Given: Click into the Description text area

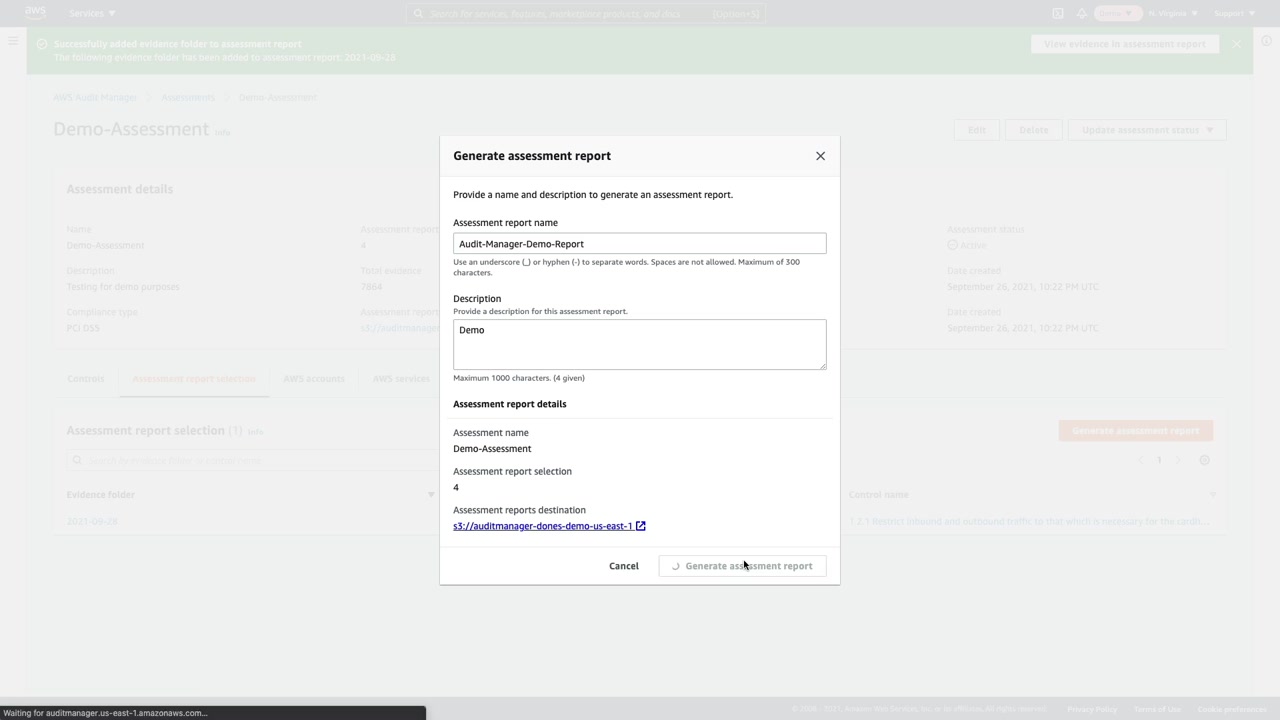Looking at the screenshot, I should coord(640,344).
